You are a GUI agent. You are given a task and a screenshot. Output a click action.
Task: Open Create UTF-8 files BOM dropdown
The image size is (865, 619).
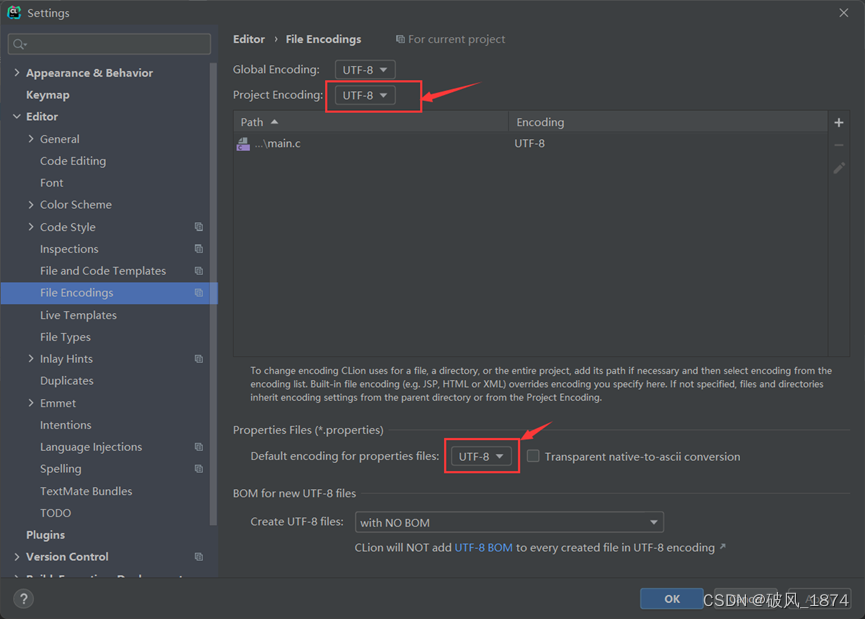tap(509, 522)
